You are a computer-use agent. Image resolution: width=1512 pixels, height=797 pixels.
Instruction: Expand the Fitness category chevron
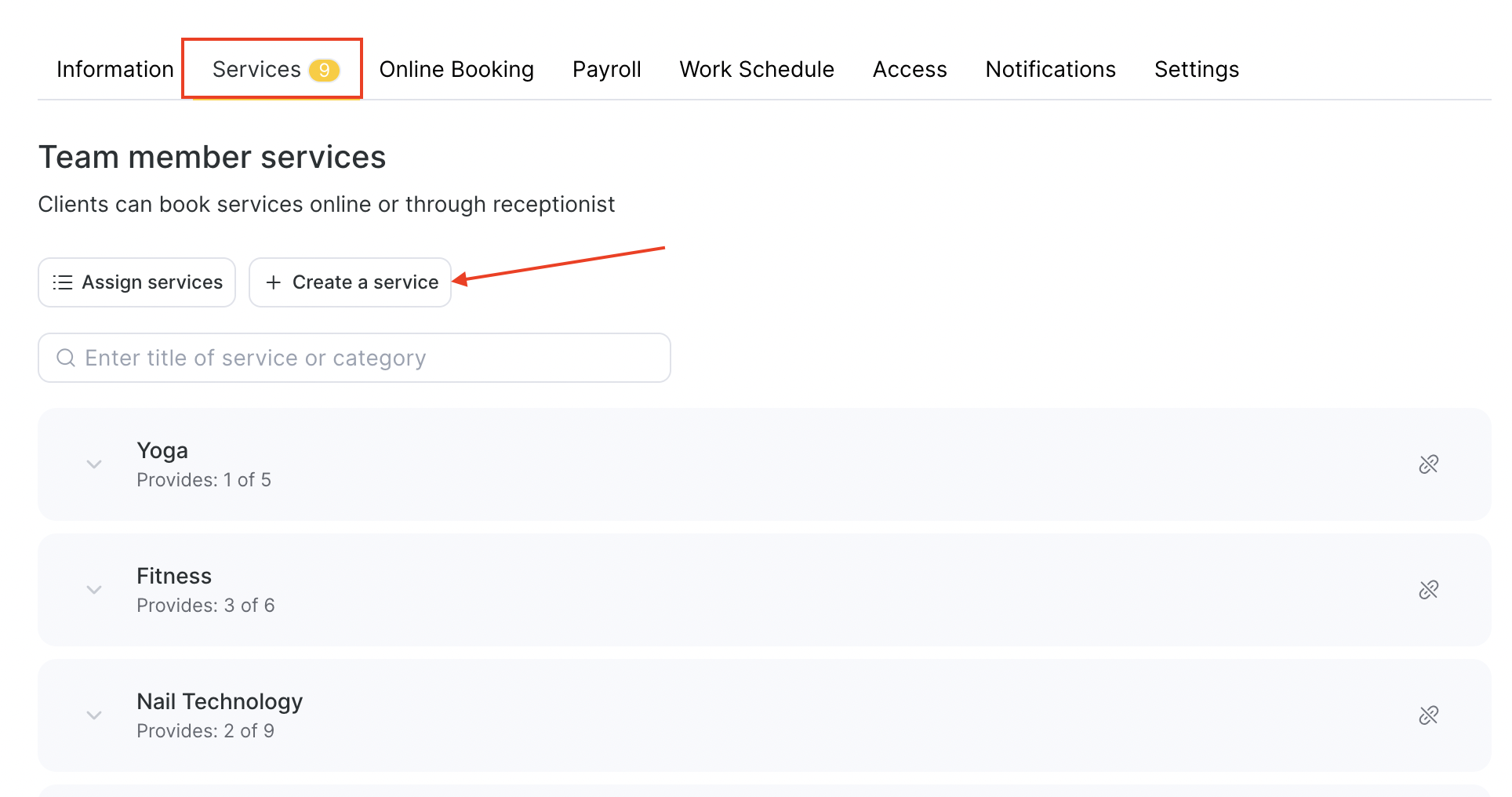[x=94, y=590]
